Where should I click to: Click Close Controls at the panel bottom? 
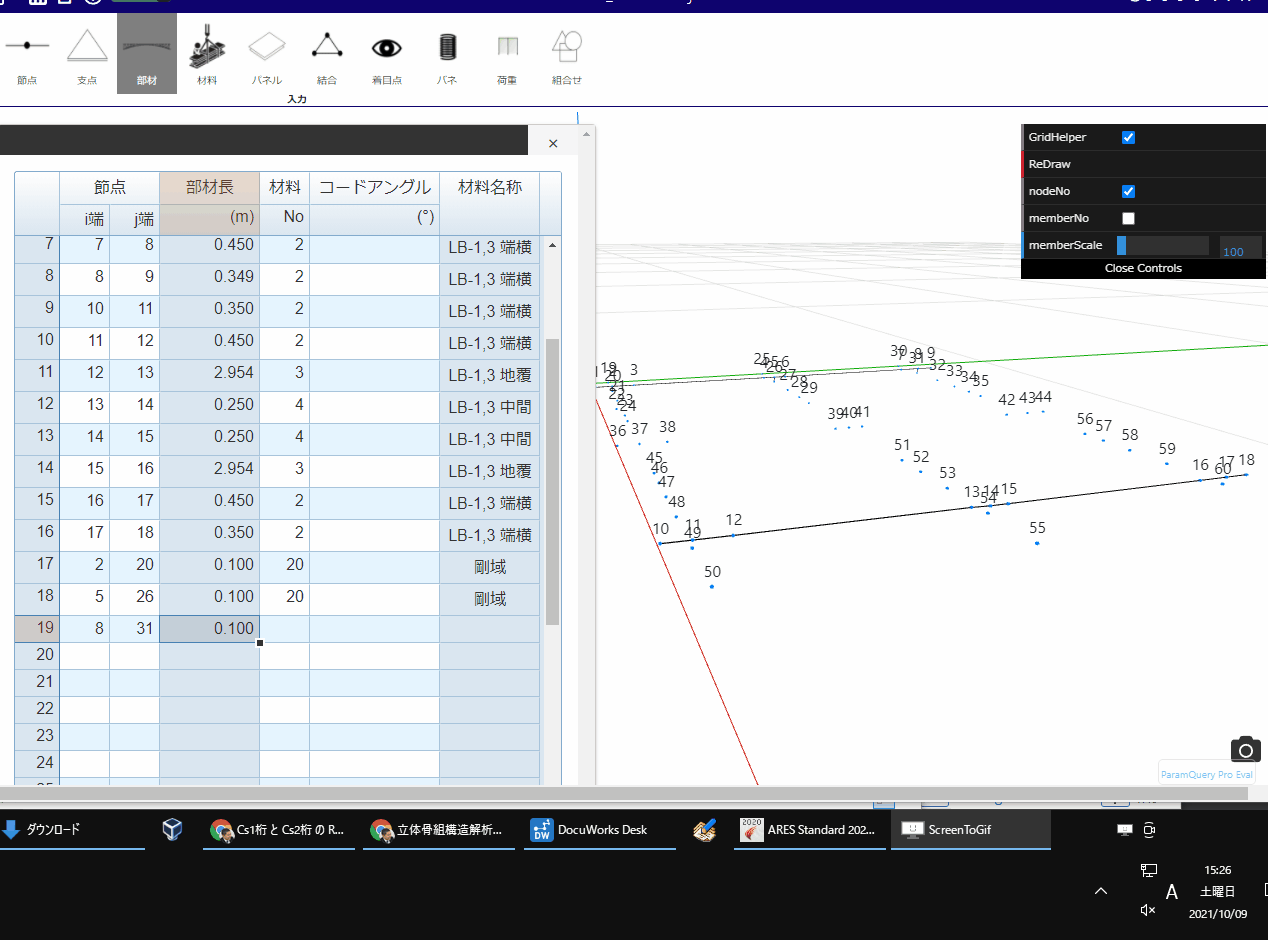point(1143,268)
